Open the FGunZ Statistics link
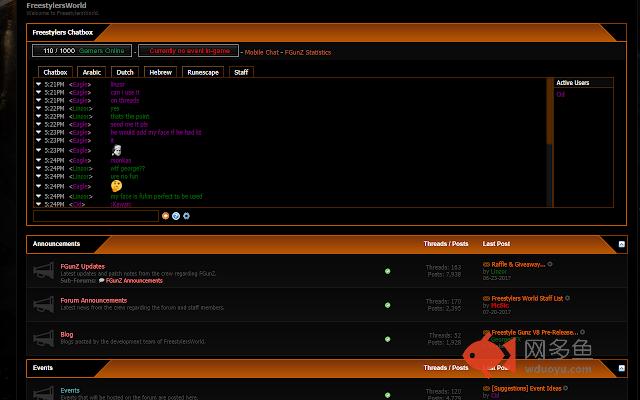The image size is (640, 400). (x=308, y=52)
